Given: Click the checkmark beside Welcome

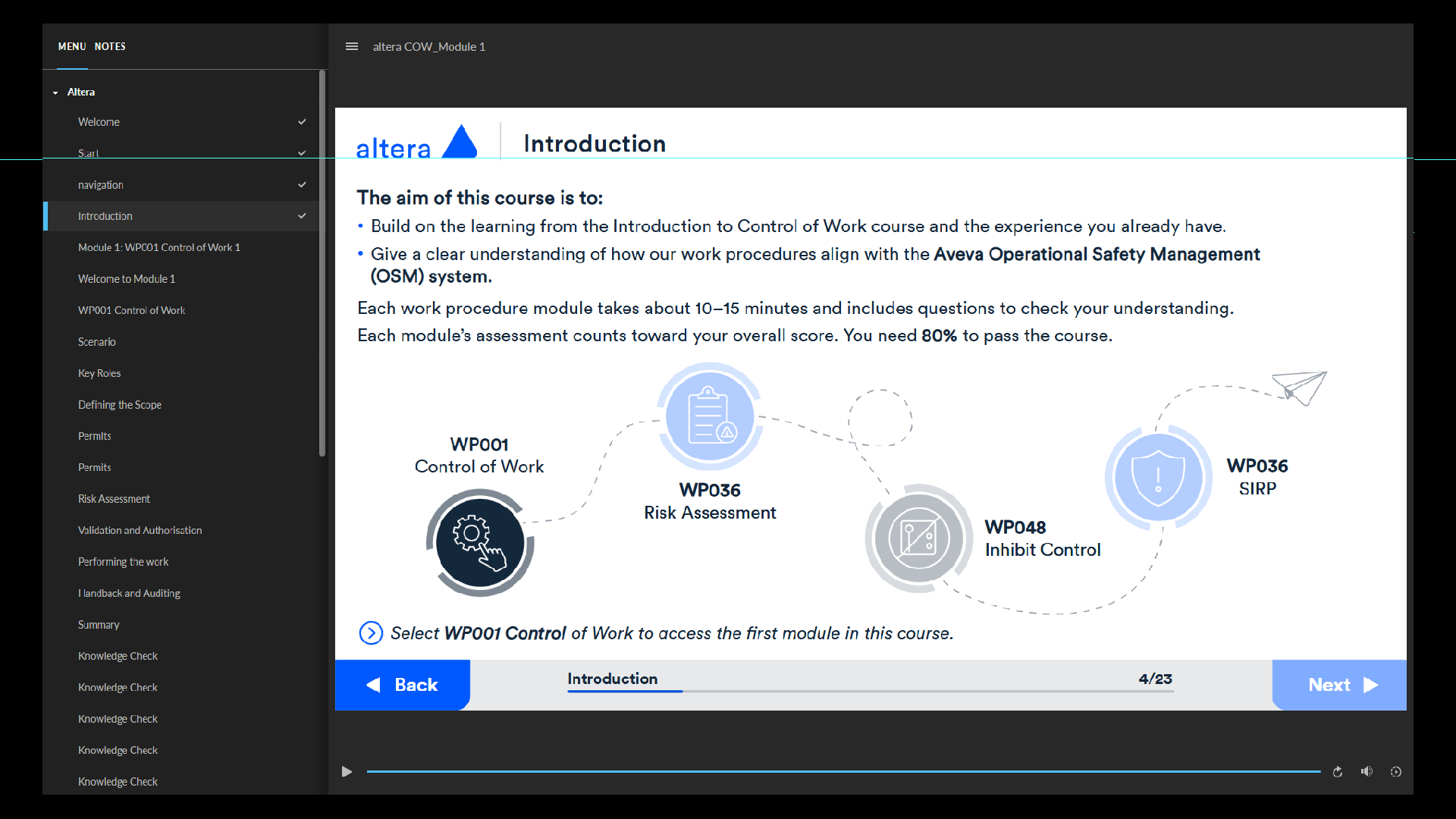Looking at the screenshot, I should pyautogui.click(x=302, y=122).
